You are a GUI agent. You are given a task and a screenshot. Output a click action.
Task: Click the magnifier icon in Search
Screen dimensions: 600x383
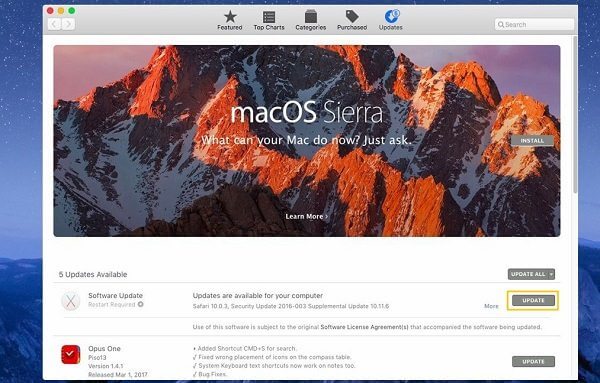point(501,24)
